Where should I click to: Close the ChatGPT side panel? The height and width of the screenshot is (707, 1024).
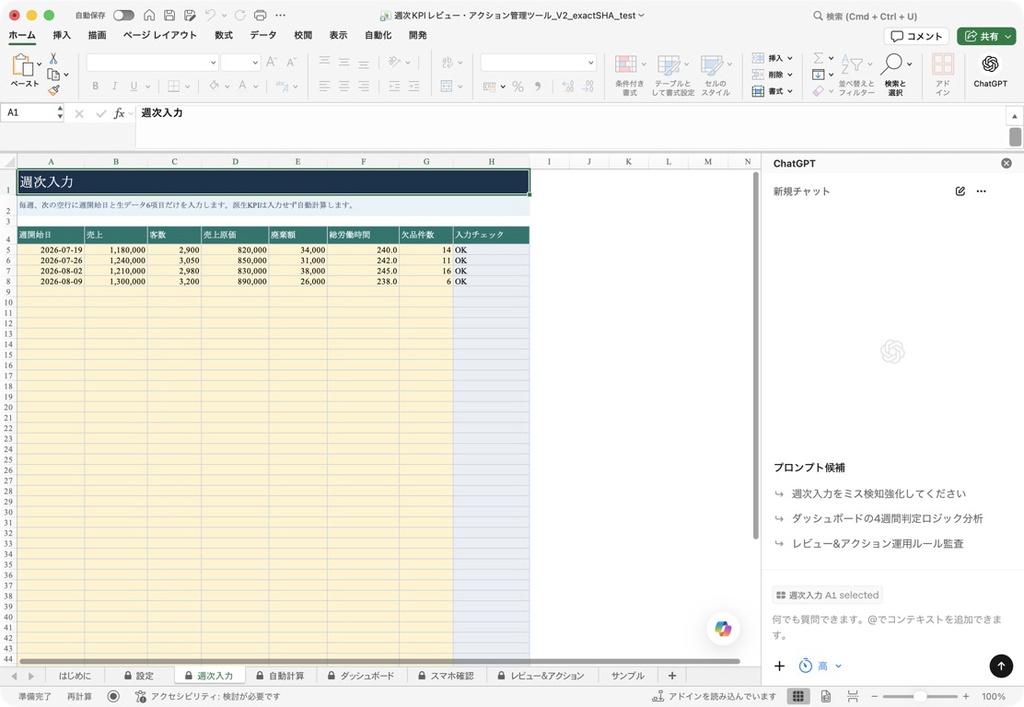(1006, 163)
